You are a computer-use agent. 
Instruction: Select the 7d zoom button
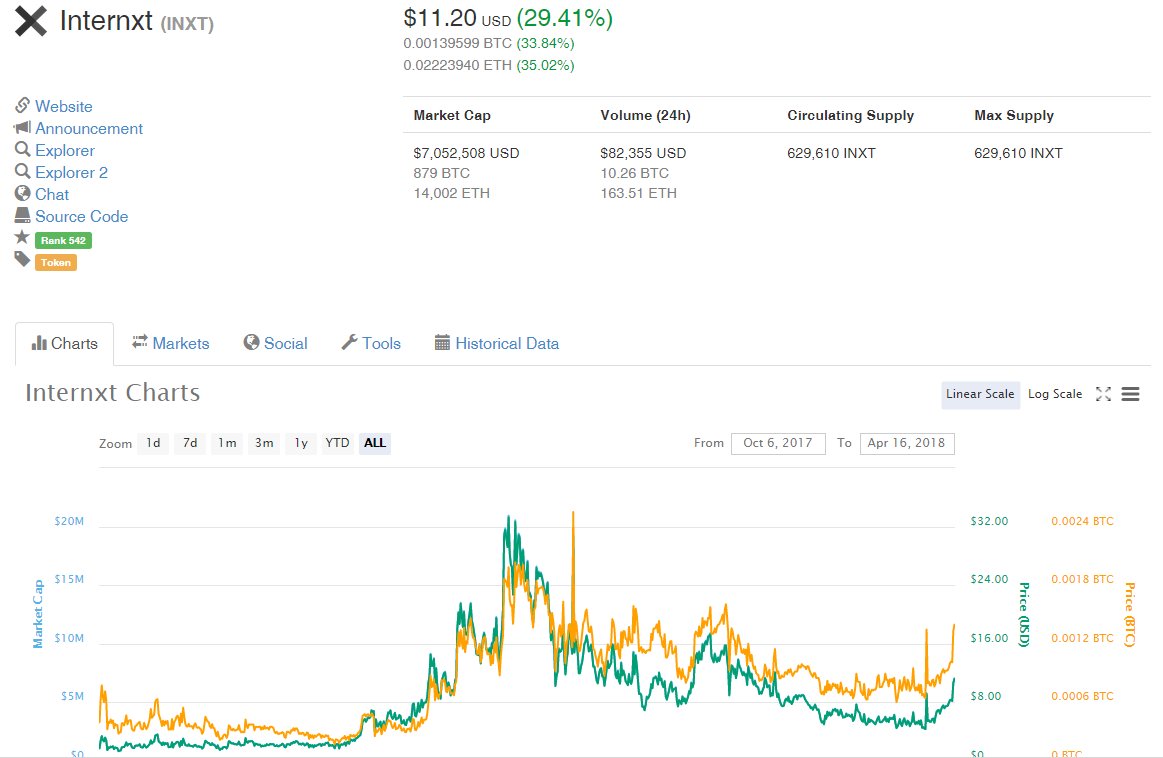190,443
